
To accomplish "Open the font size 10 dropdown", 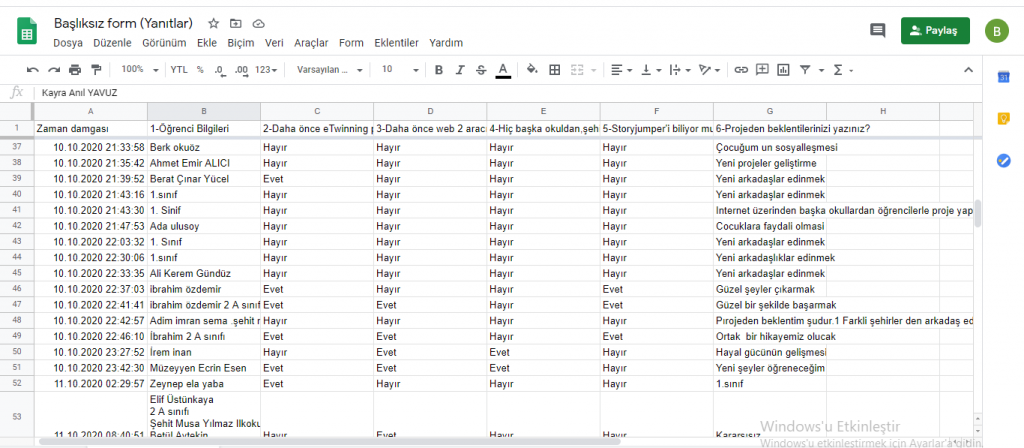I will (399, 70).
